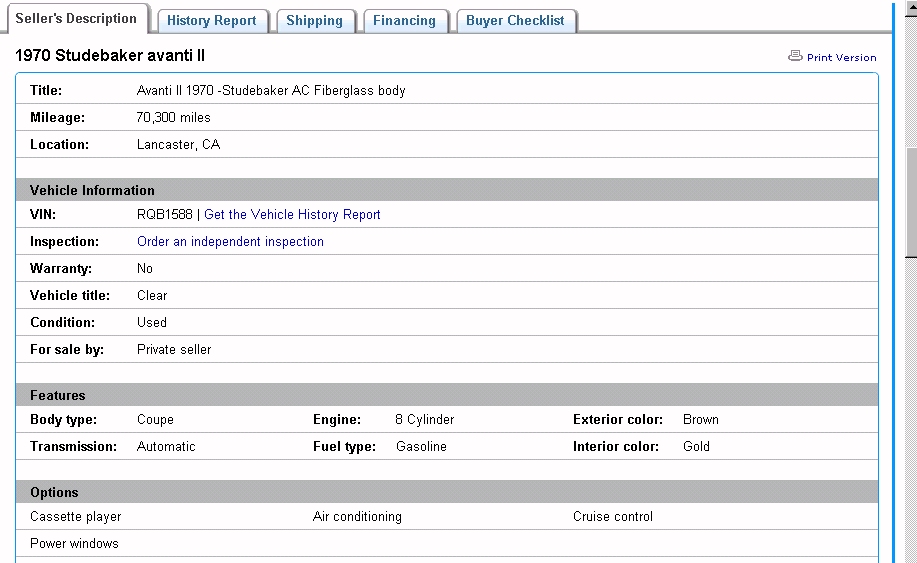Click the Features section header
The image size is (917, 563).
58,395
